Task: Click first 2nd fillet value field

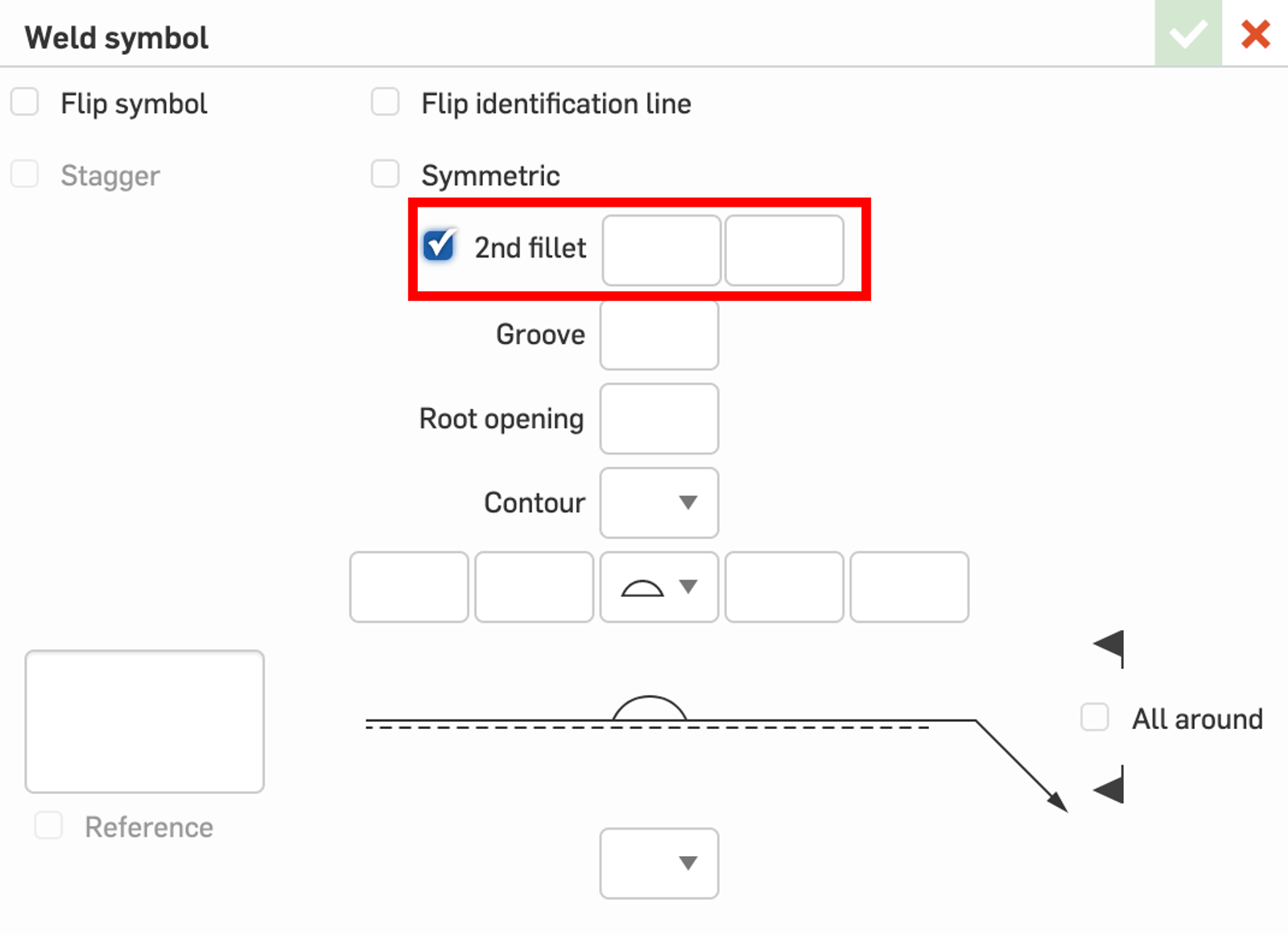Action: [661, 250]
